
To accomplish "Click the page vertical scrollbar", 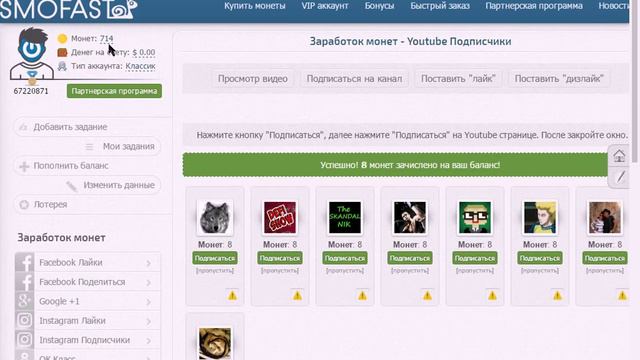I will pos(635,82).
